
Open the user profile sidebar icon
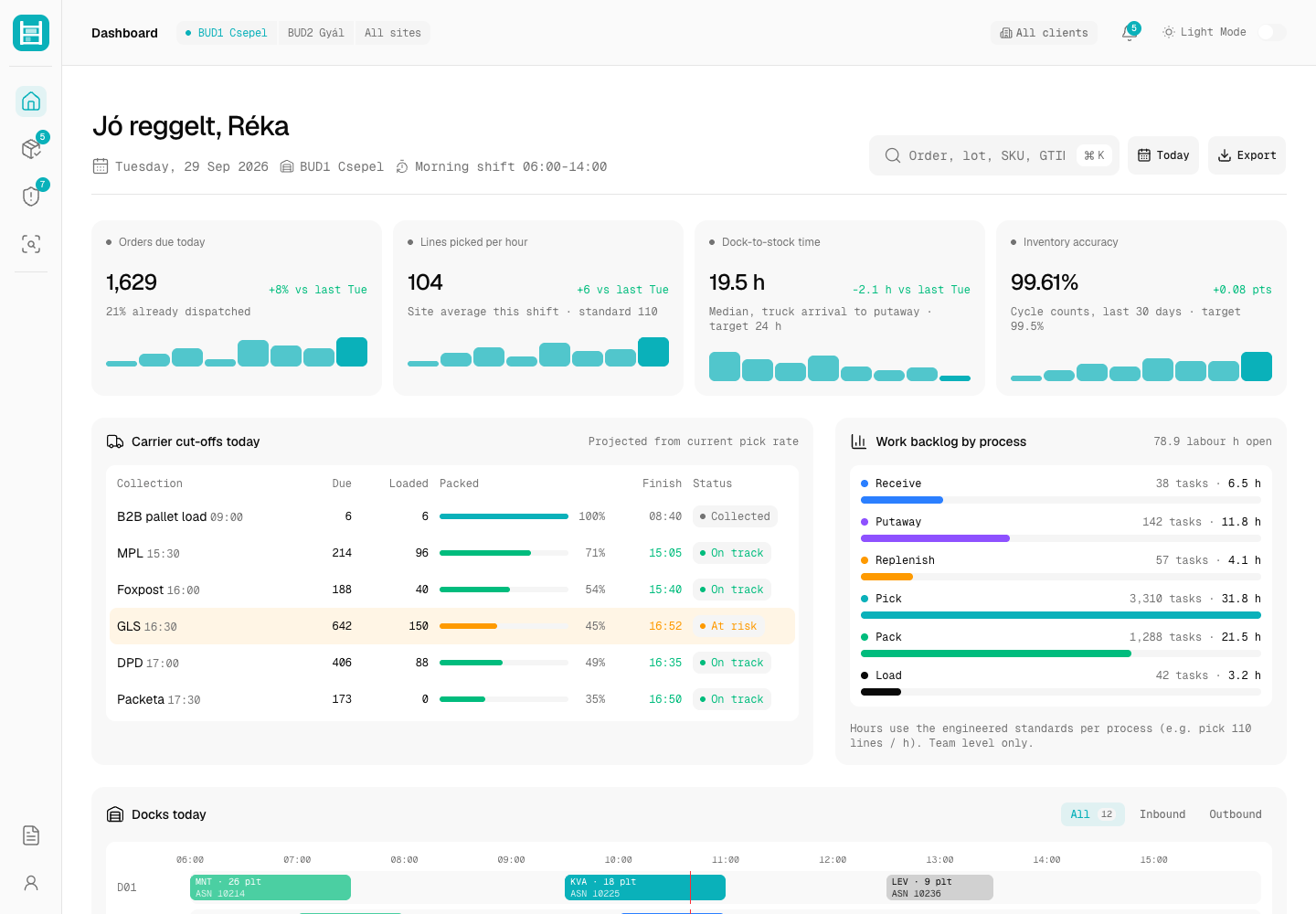pos(31,883)
